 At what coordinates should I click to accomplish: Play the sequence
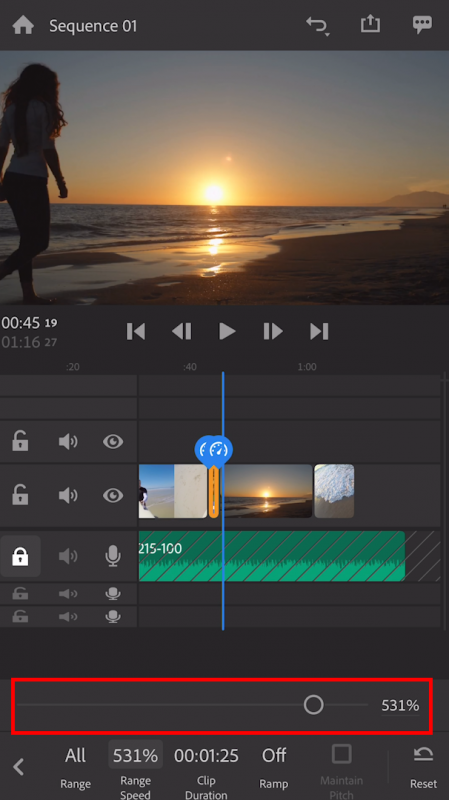pos(227,332)
